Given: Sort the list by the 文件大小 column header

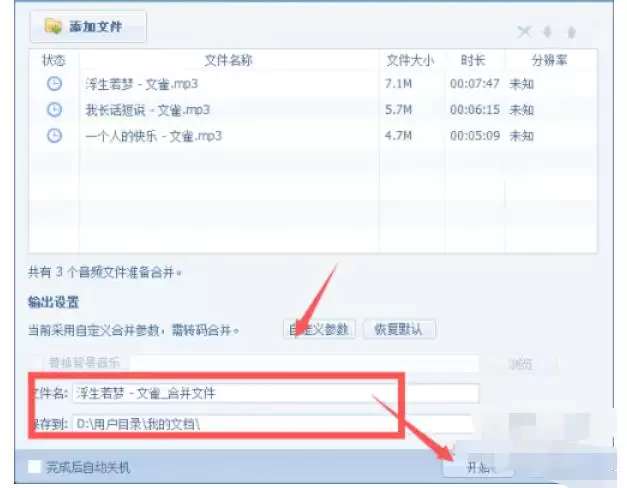Looking at the screenshot, I should 411,60.
